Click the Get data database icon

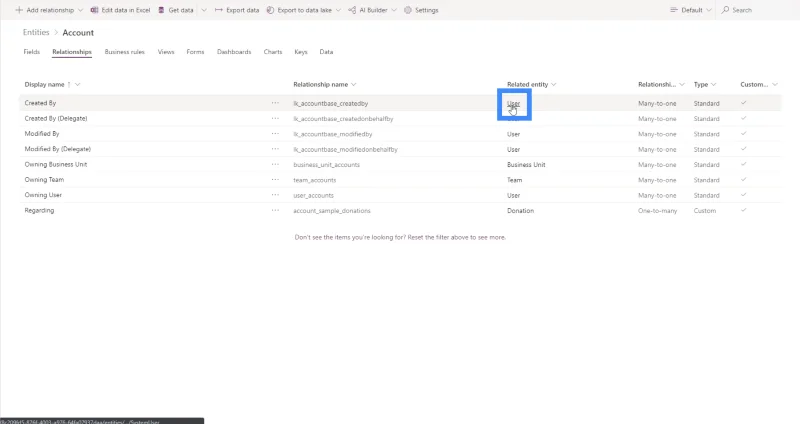tap(161, 10)
